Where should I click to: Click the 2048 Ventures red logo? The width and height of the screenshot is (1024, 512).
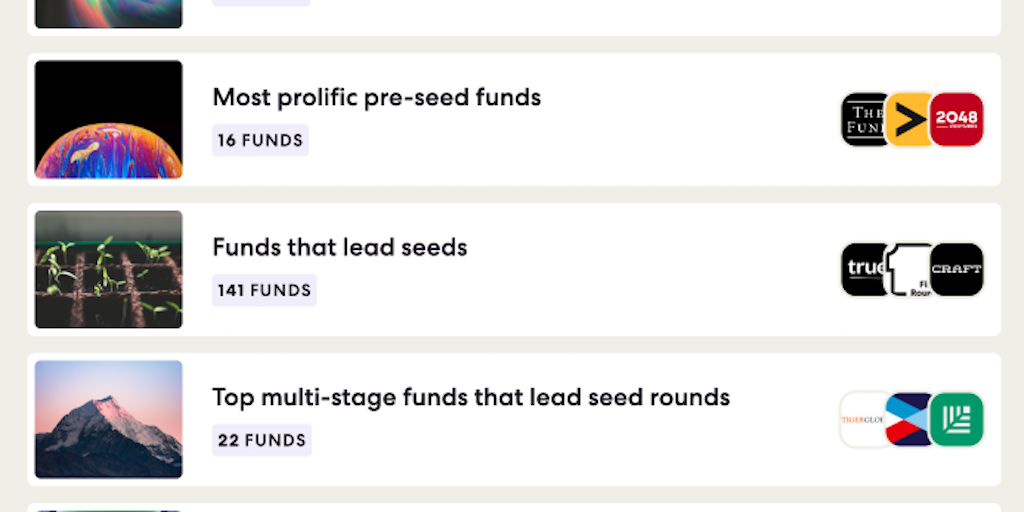957,120
